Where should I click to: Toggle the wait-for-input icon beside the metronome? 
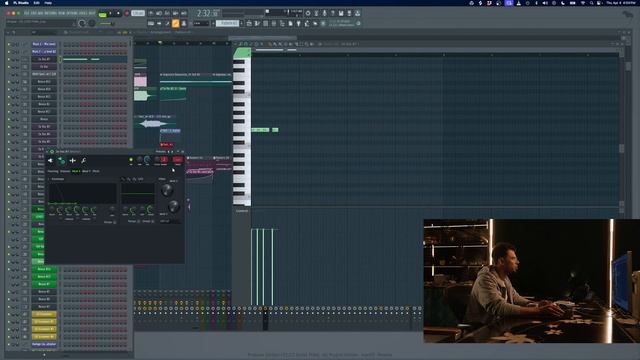point(159,13)
